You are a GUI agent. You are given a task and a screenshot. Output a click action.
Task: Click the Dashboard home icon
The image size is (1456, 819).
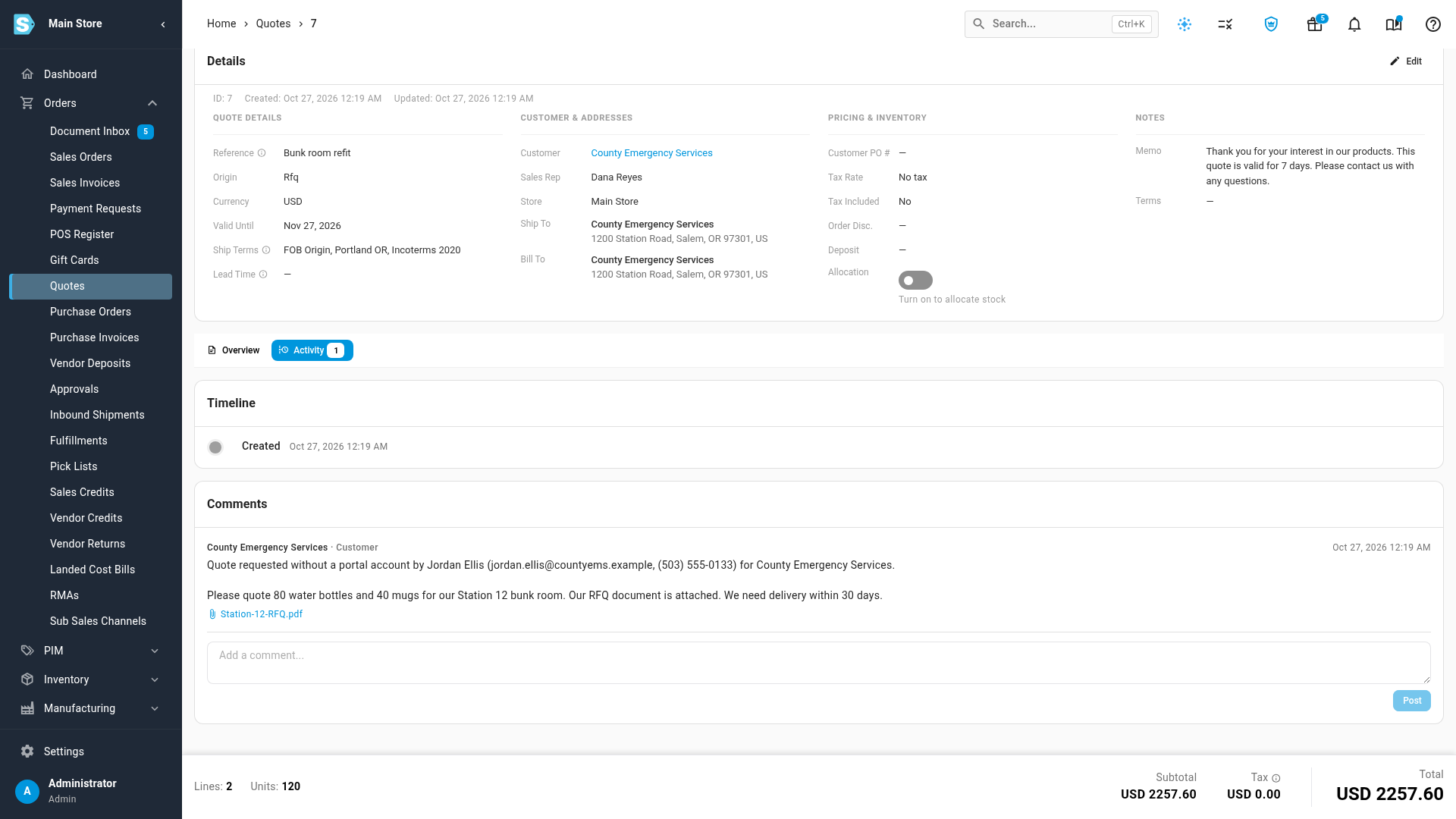(27, 74)
